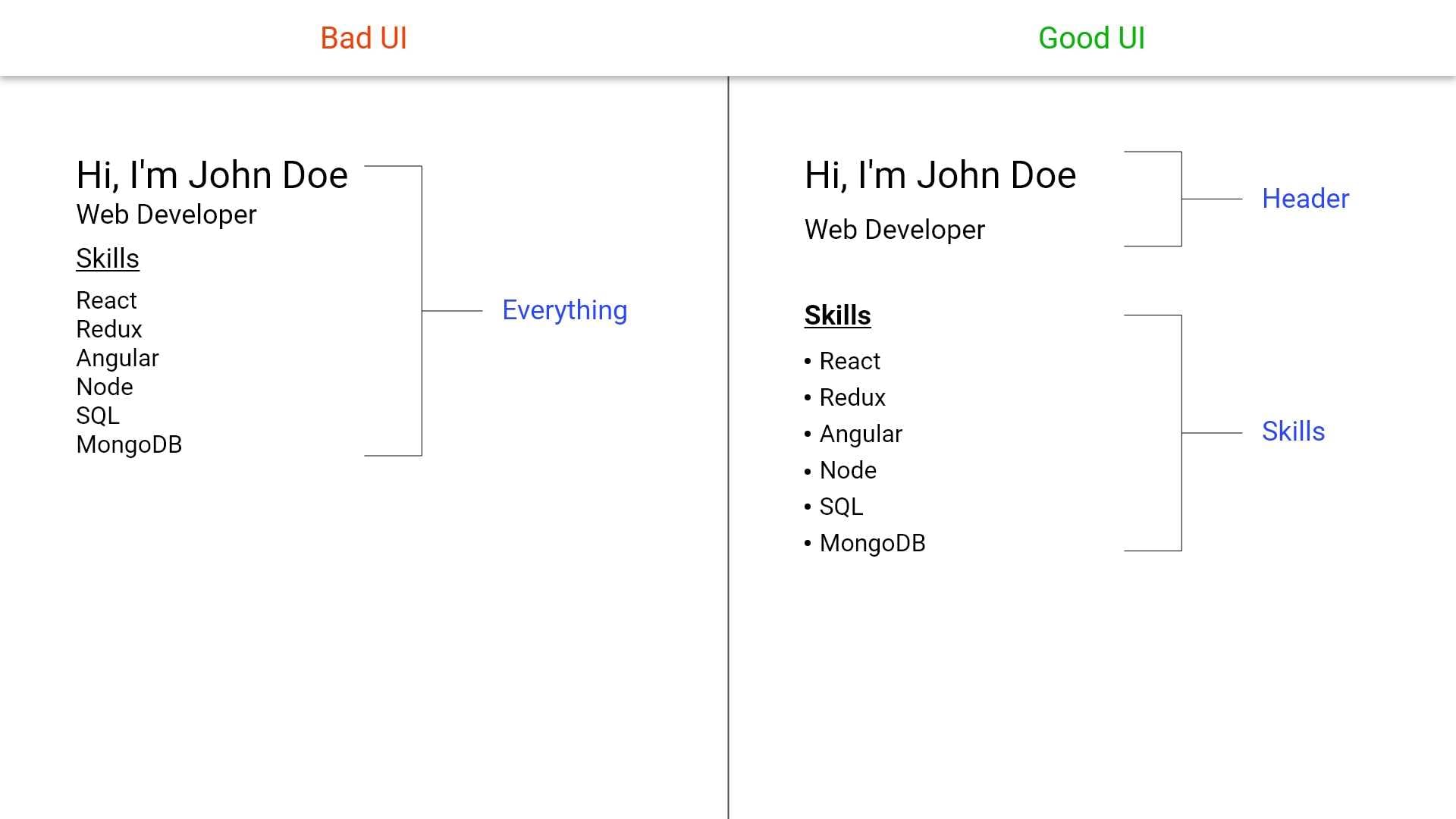The width and height of the screenshot is (1456, 819).
Task: Click the unbulleted React item in Bad UI
Action: coord(106,300)
